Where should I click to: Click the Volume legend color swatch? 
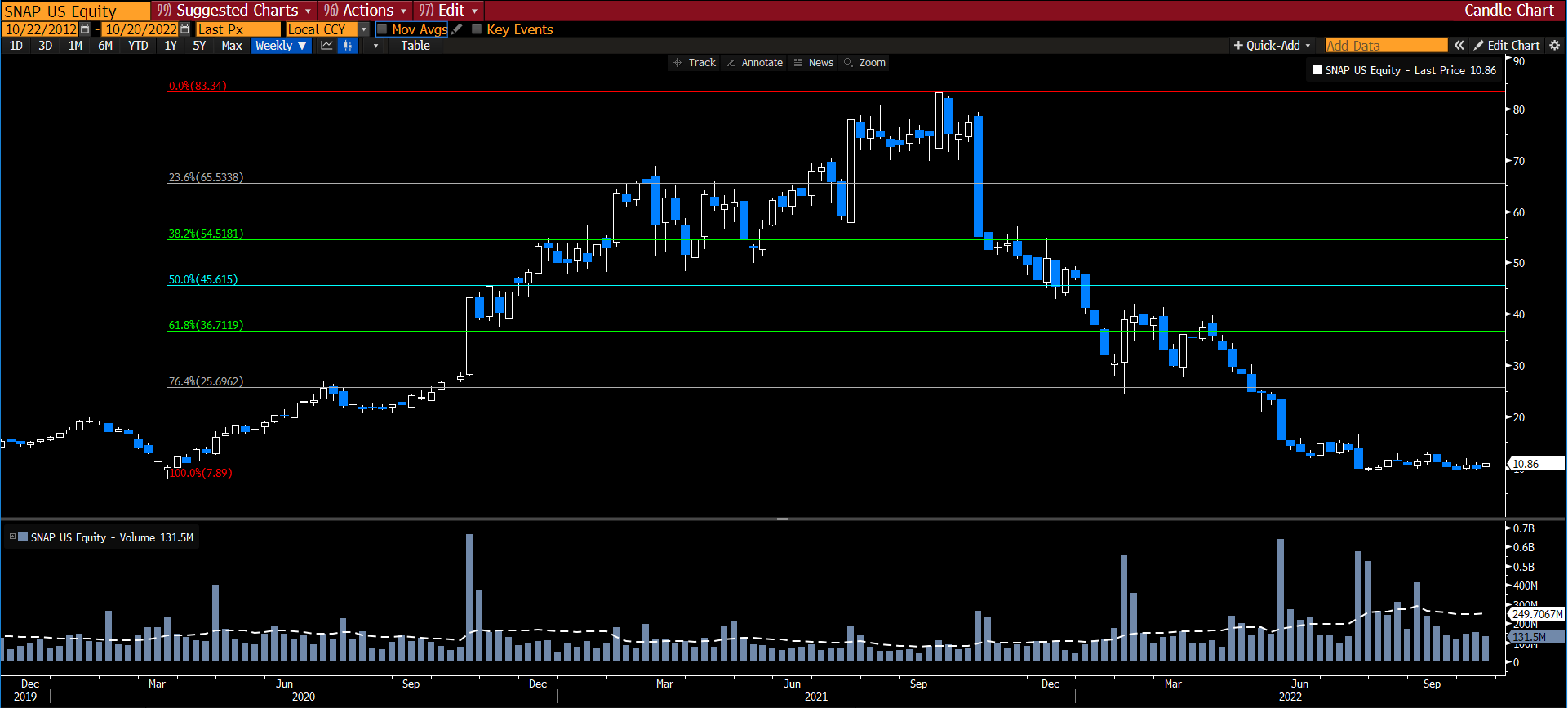point(23,537)
